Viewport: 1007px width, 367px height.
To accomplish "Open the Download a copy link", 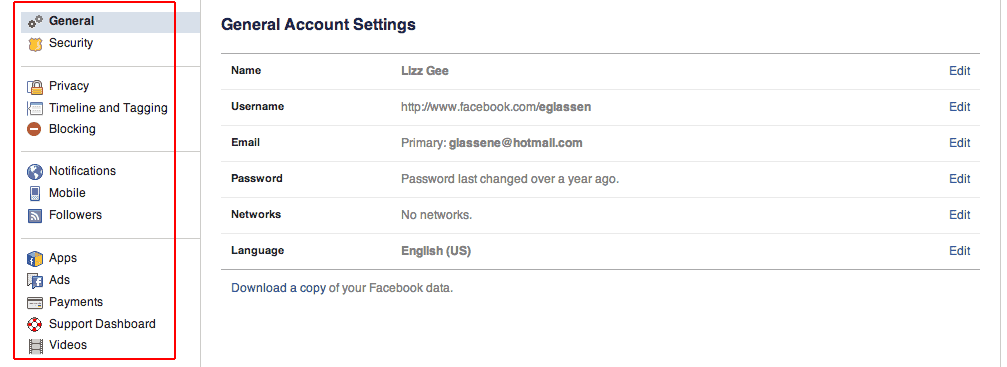I will point(278,288).
